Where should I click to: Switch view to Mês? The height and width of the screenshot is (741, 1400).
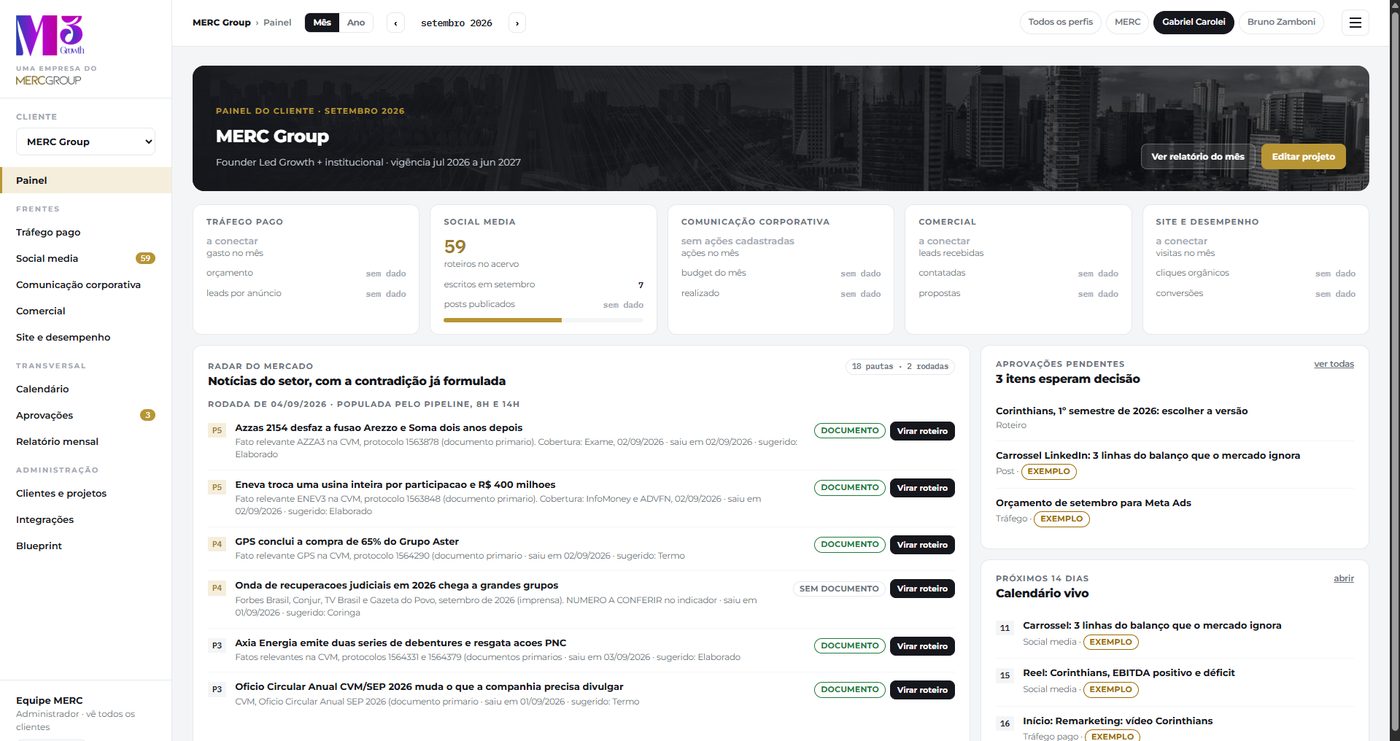[x=322, y=23]
